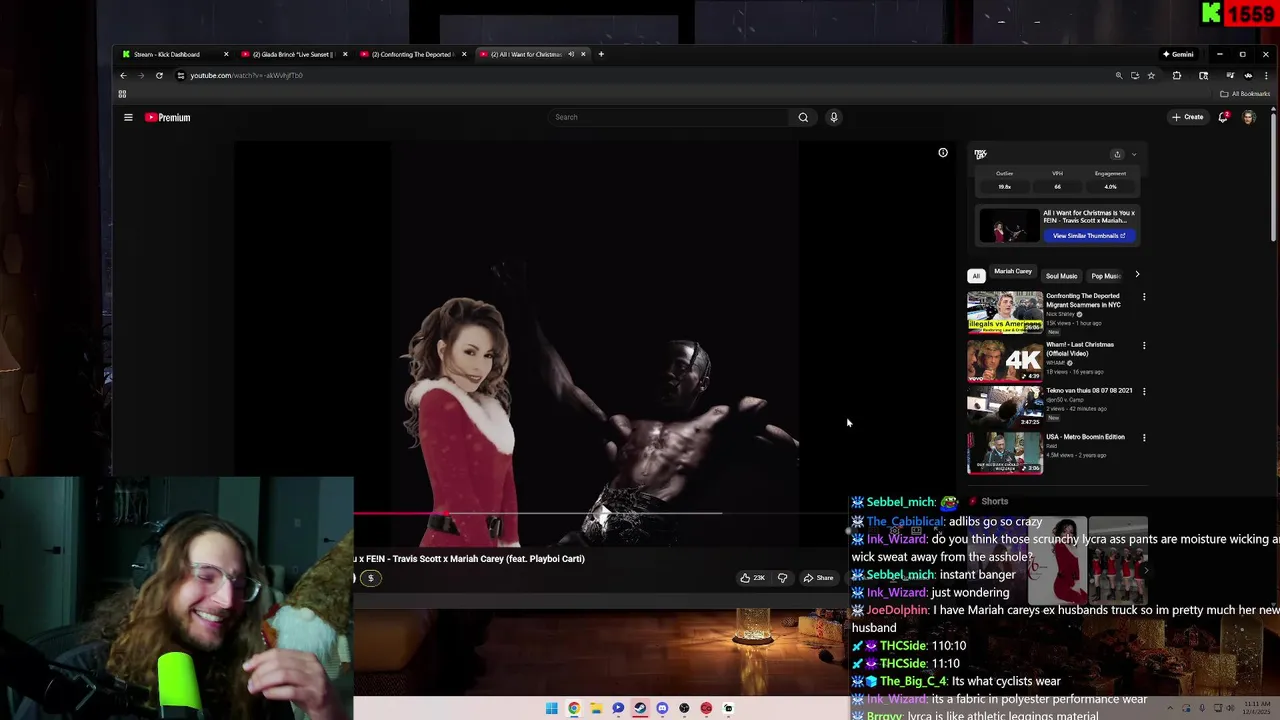Collapse the thumbnail stats panel chevron
This screenshot has height=720, width=1280.
click(x=1133, y=154)
